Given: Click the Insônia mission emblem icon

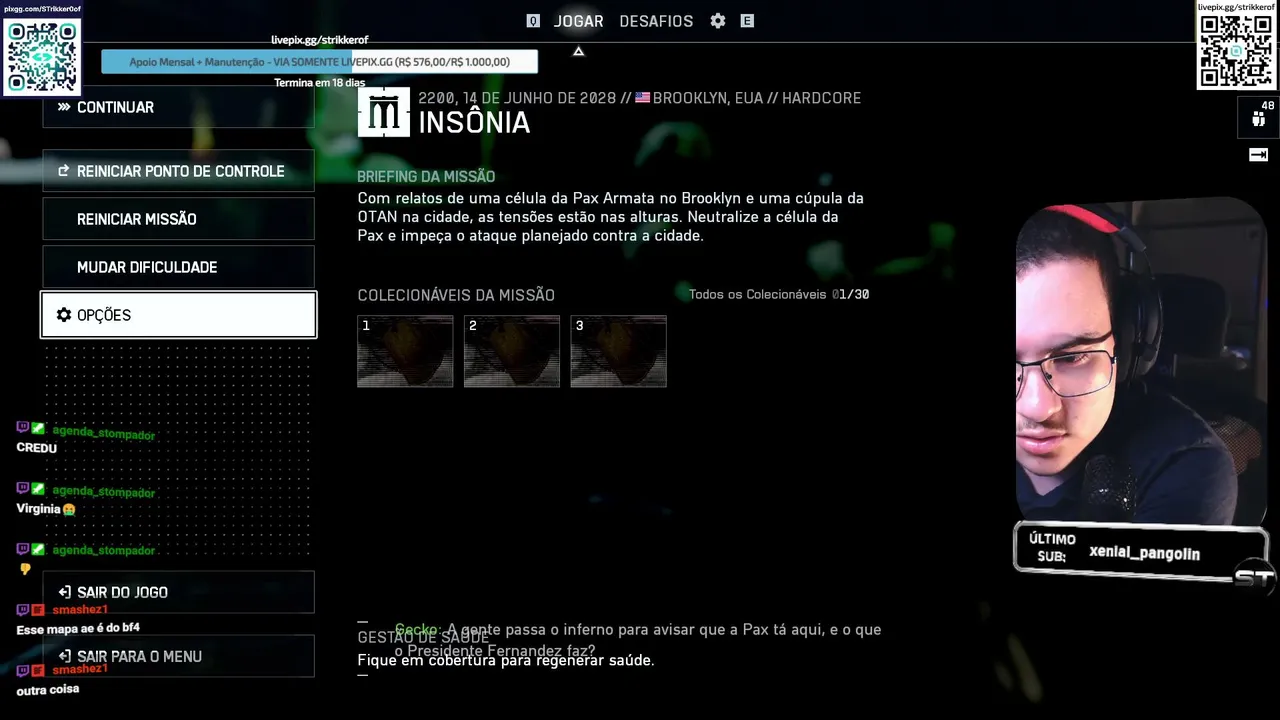Looking at the screenshot, I should (384, 112).
